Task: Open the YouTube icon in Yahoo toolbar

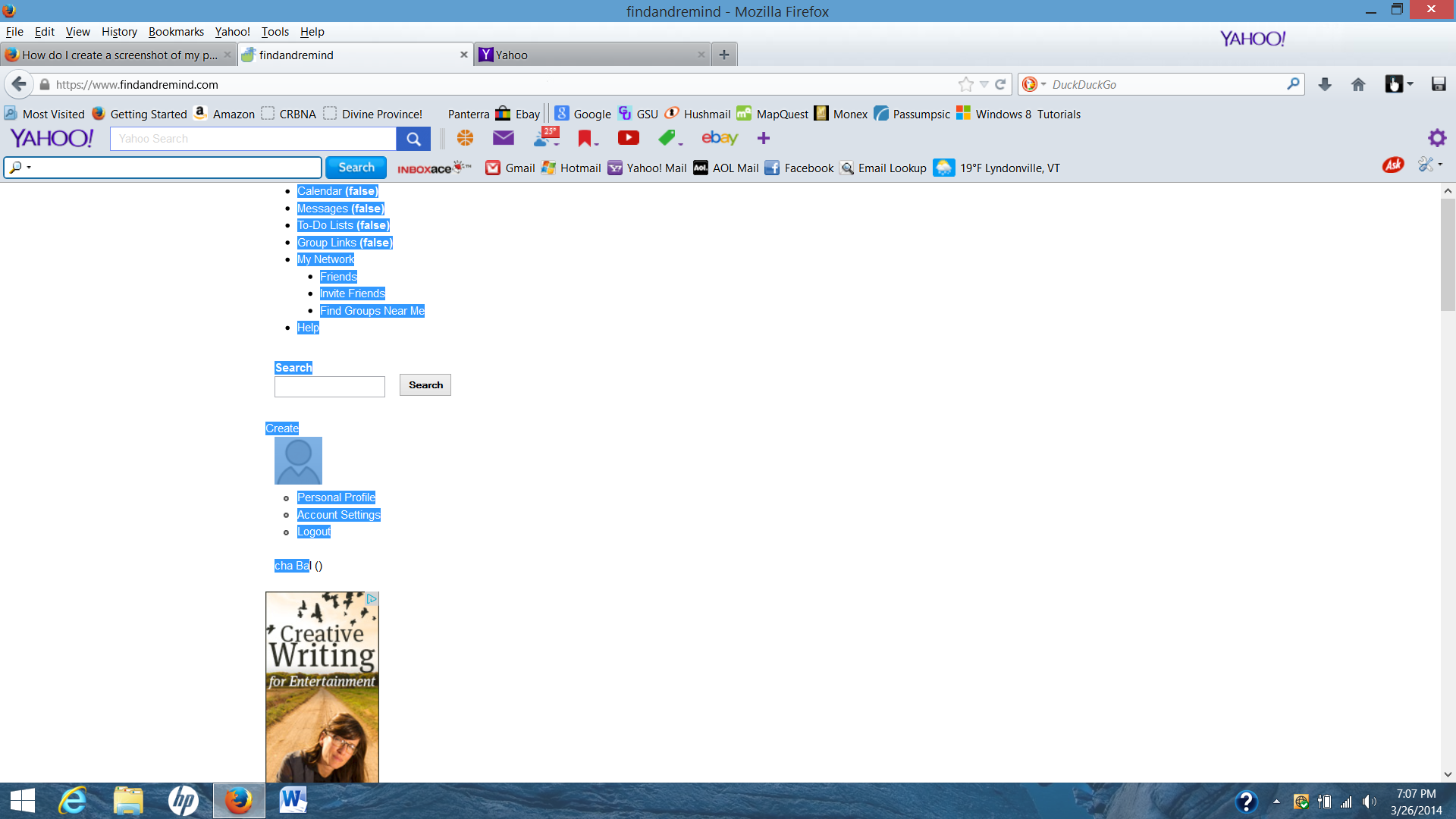Action: pyautogui.click(x=628, y=138)
